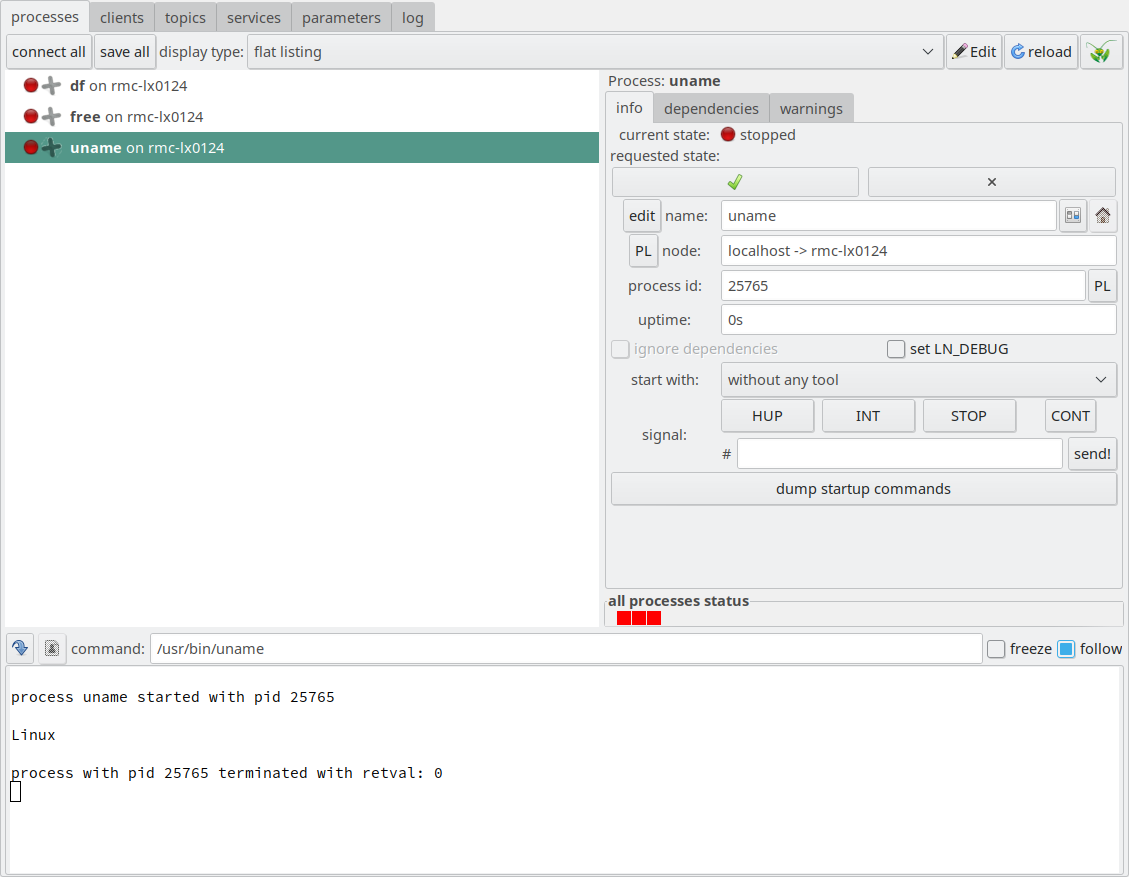
Task: Enable the set LN_DEBUG checkbox
Action: pos(896,349)
